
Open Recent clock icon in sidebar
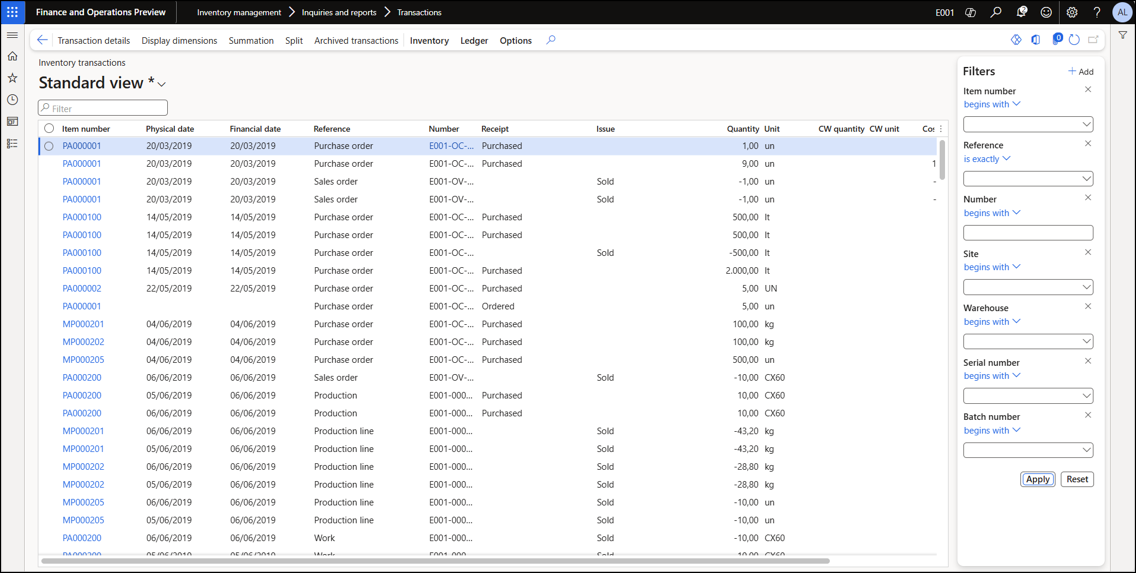click(12, 100)
